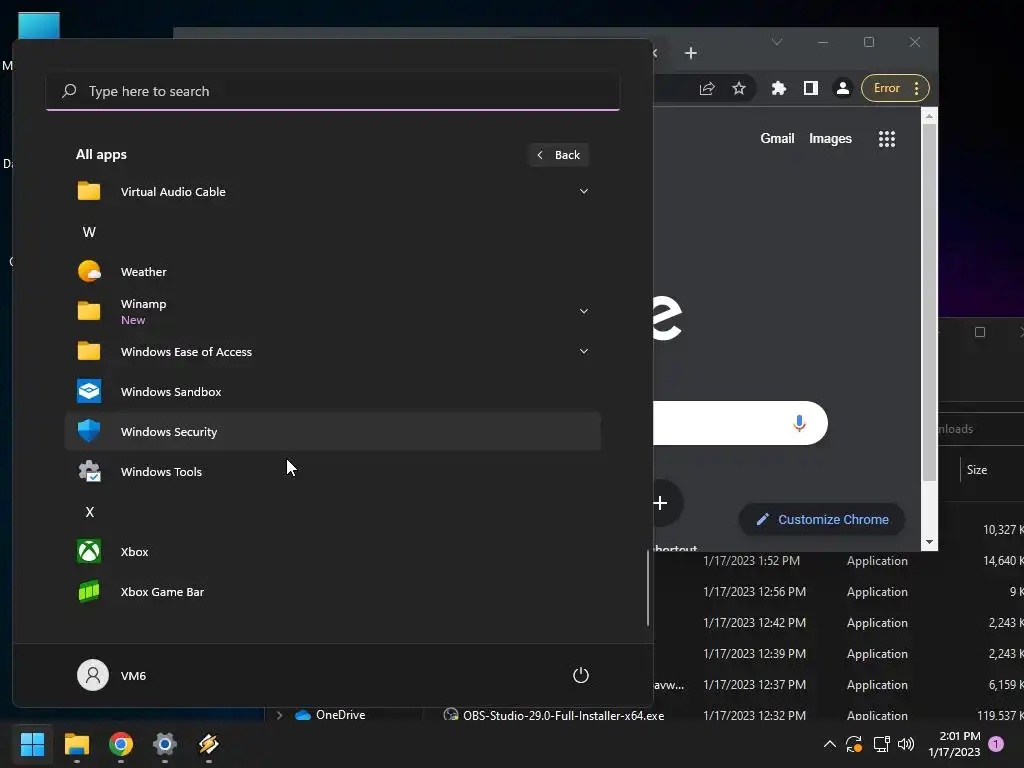Viewport: 1024px width, 768px height.
Task: Open the gear app on taskbar
Action: point(165,744)
